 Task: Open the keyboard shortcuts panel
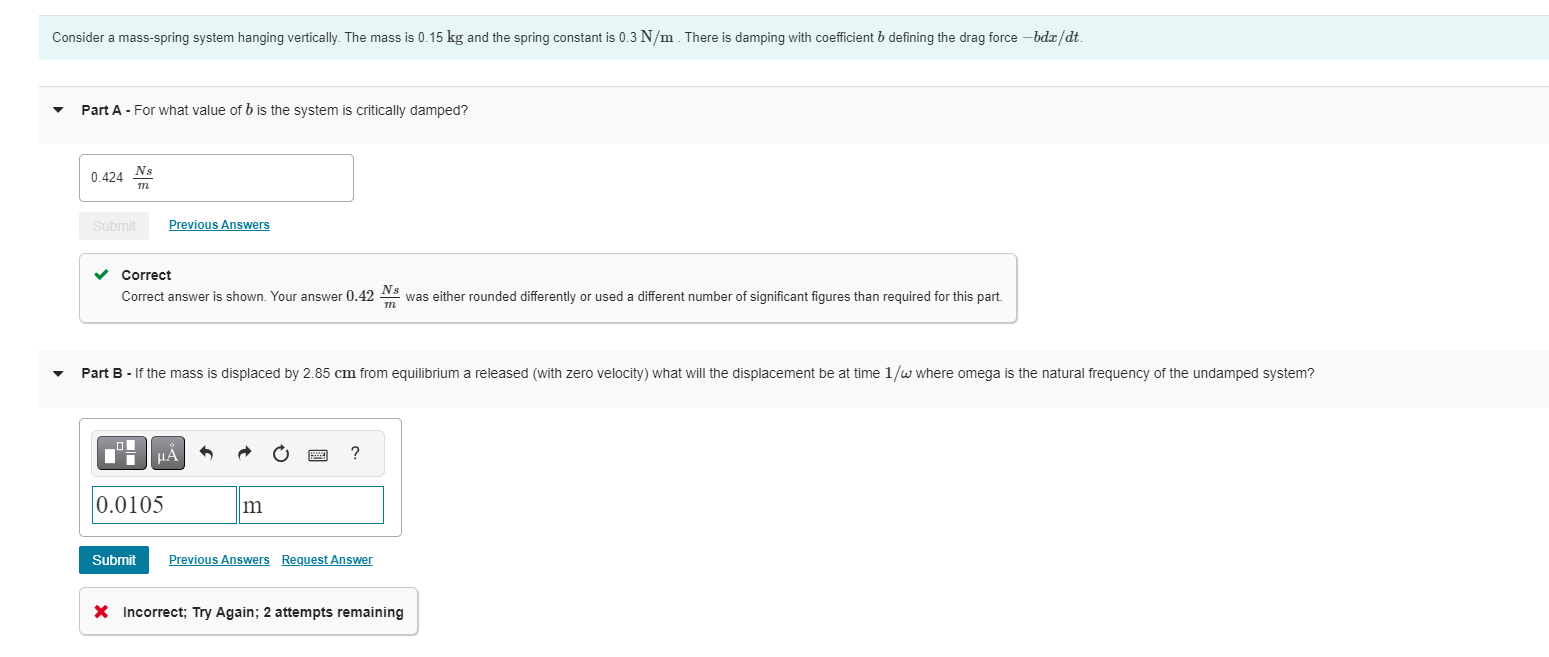coord(318,453)
